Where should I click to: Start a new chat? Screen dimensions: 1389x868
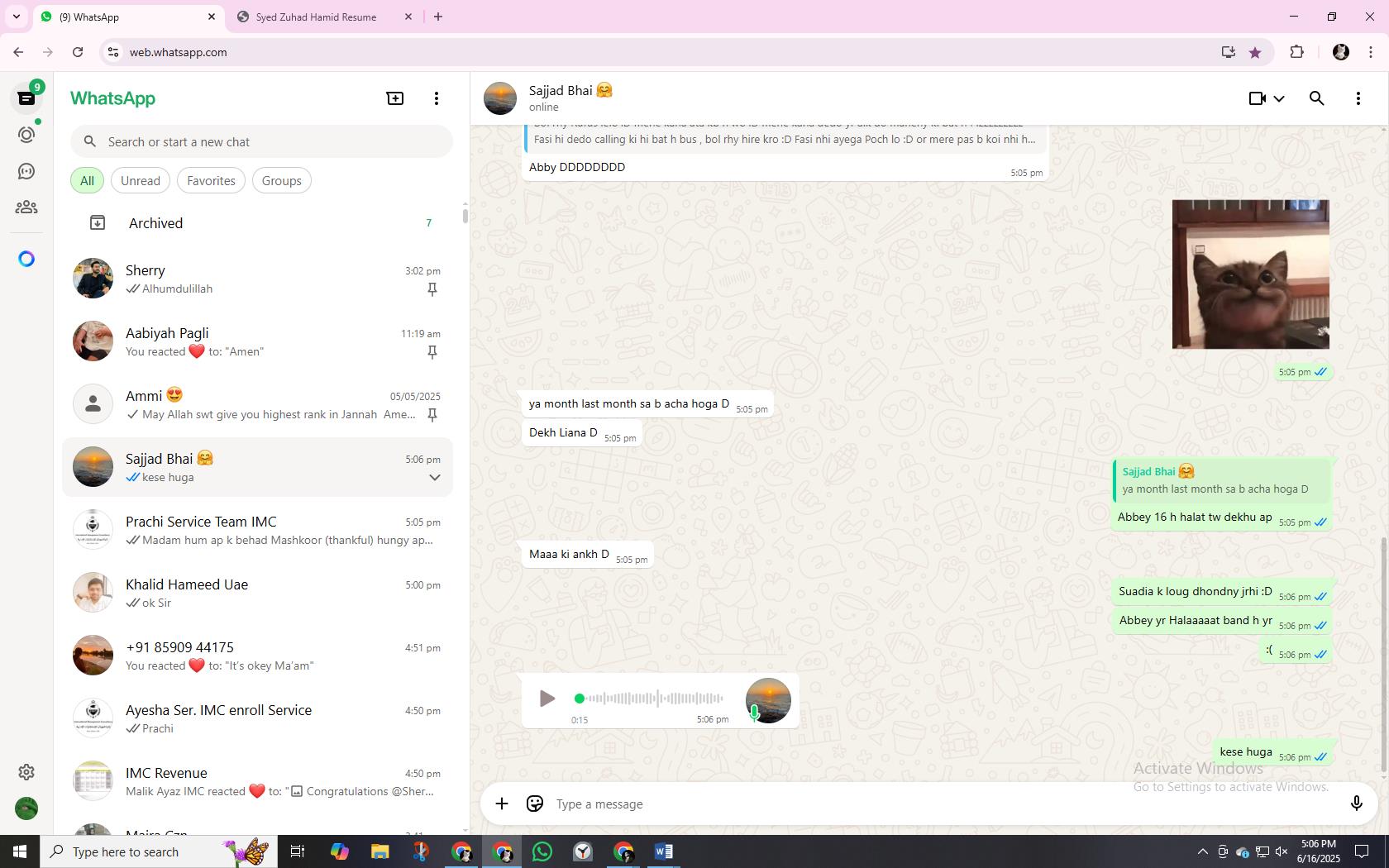[x=395, y=98]
